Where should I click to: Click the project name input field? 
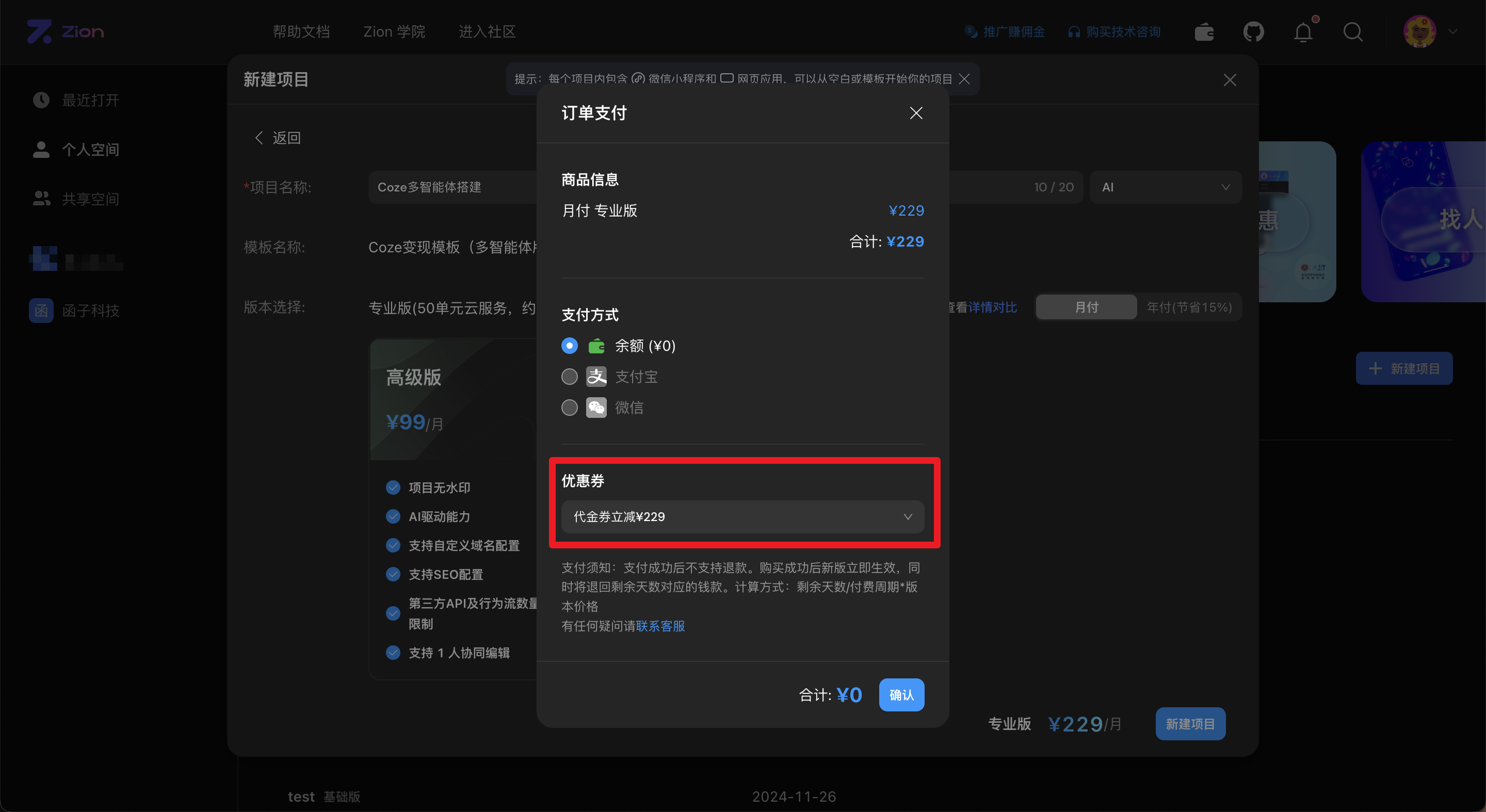pos(453,187)
